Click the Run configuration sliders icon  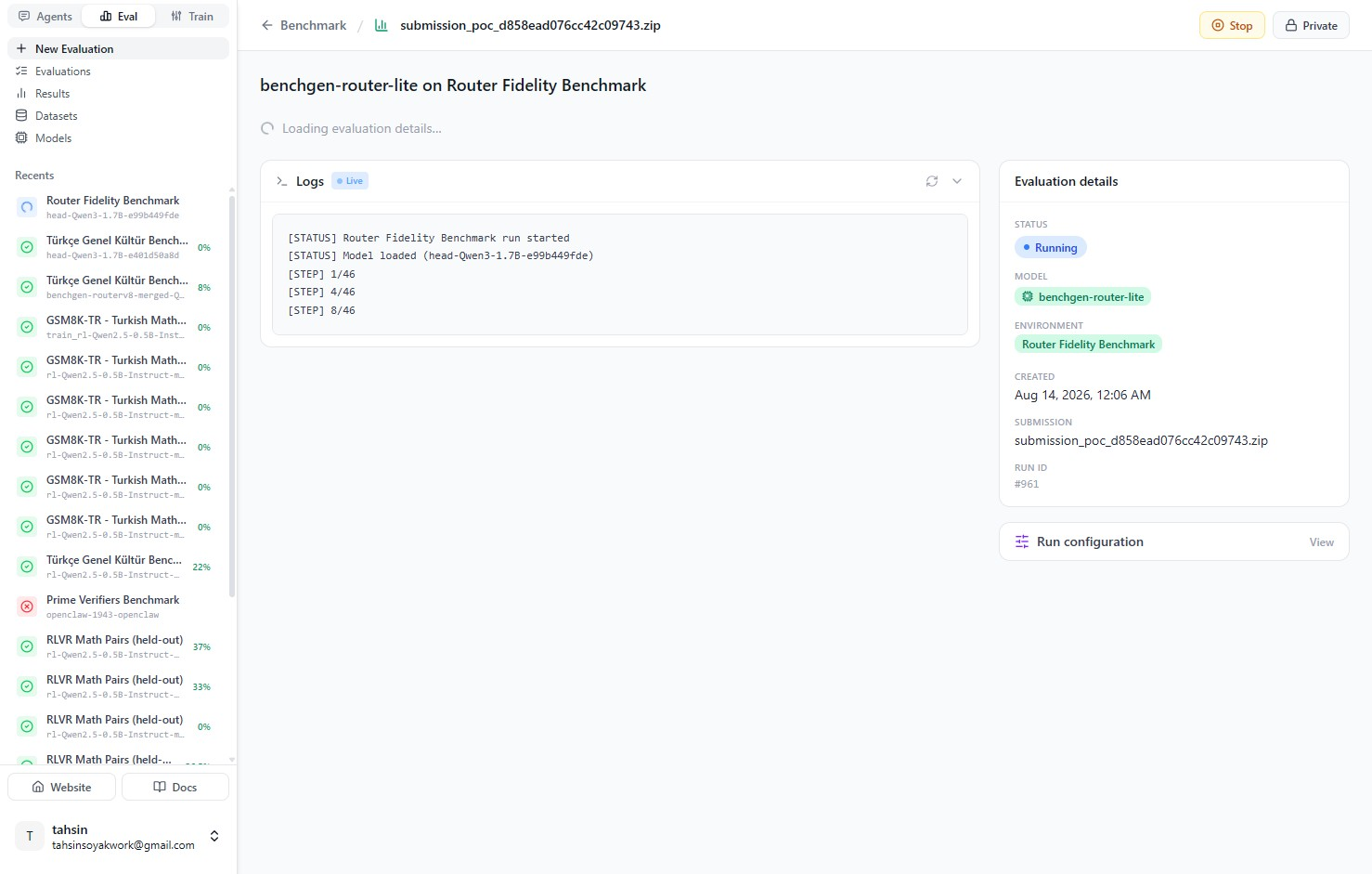(x=1022, y=541)
